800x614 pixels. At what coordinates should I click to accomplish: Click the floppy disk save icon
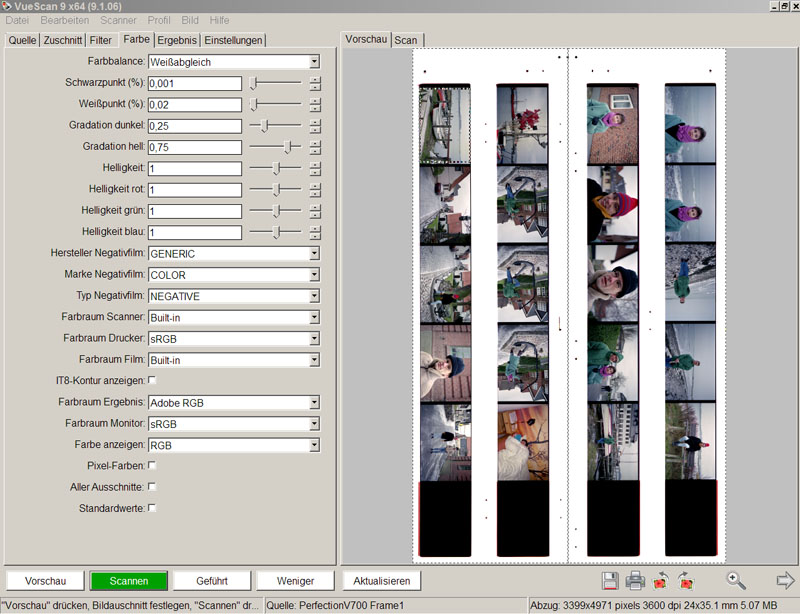(610, 580)
